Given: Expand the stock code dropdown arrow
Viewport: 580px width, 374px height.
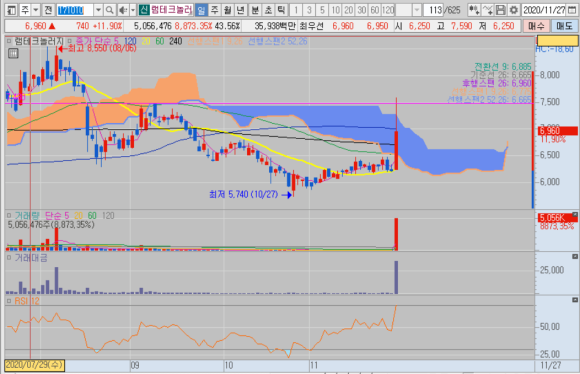Looking at the screenshot, I should coord(98,10).
